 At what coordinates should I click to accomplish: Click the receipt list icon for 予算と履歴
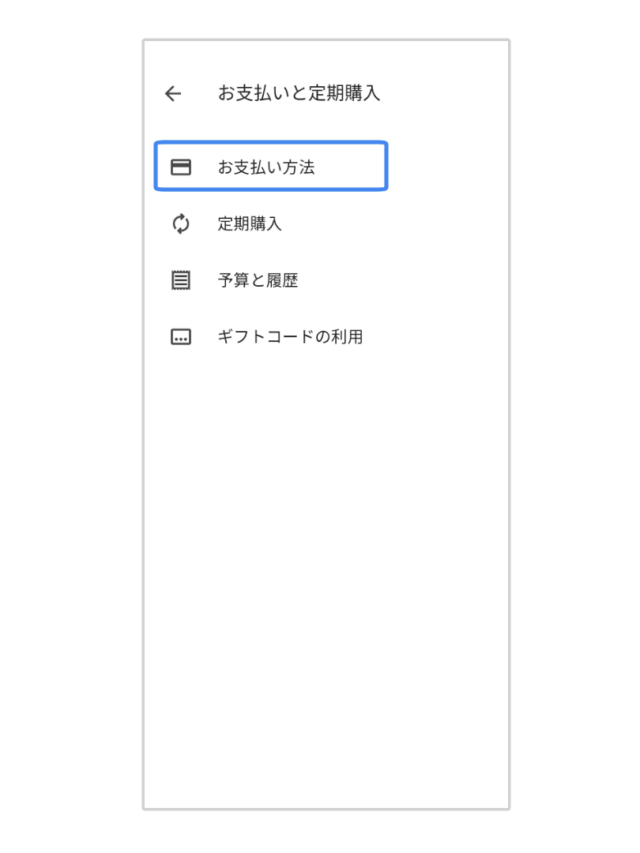[181, 280]
